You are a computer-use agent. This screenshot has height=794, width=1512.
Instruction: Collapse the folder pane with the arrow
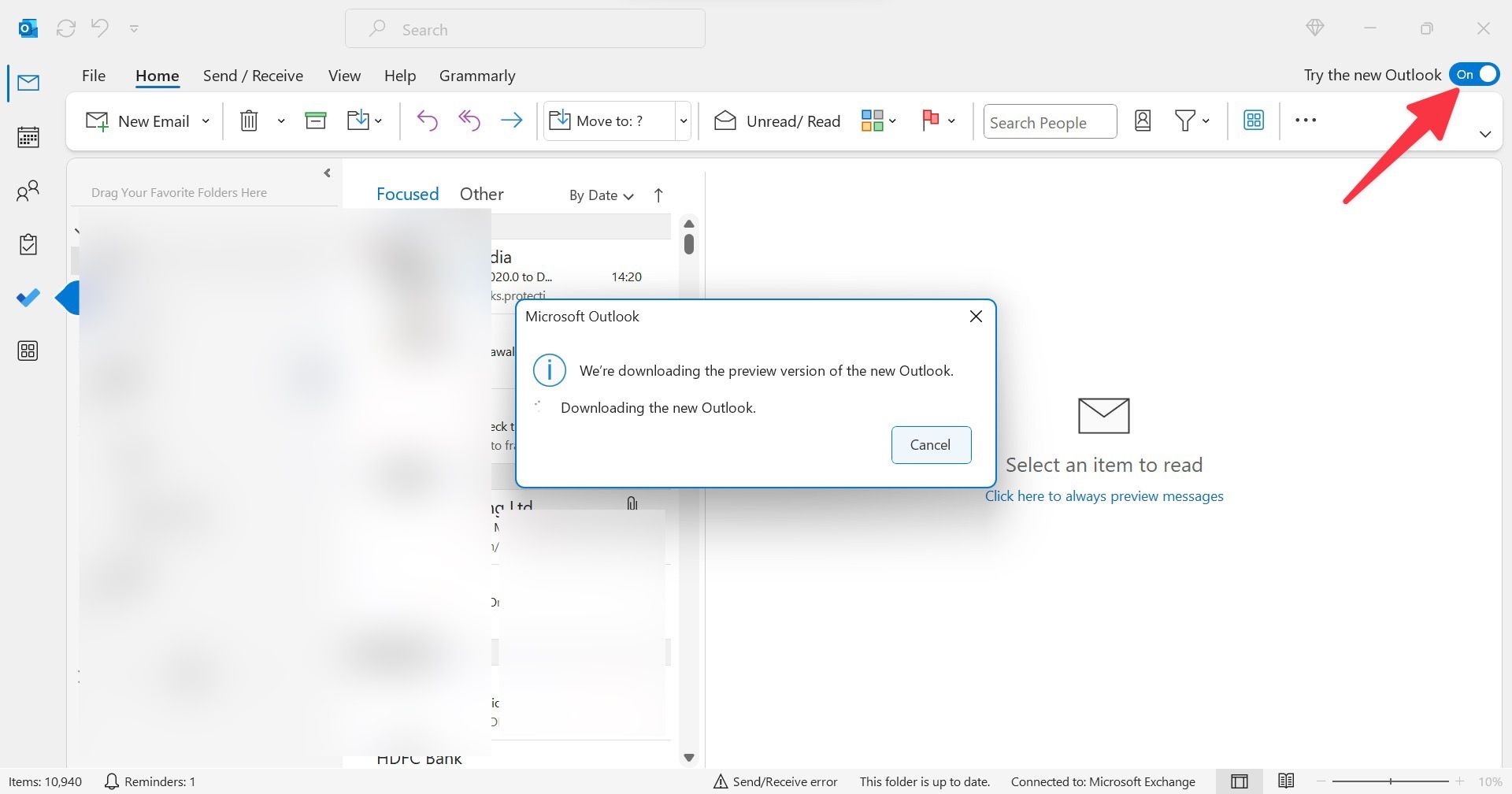tap(328, 173)
